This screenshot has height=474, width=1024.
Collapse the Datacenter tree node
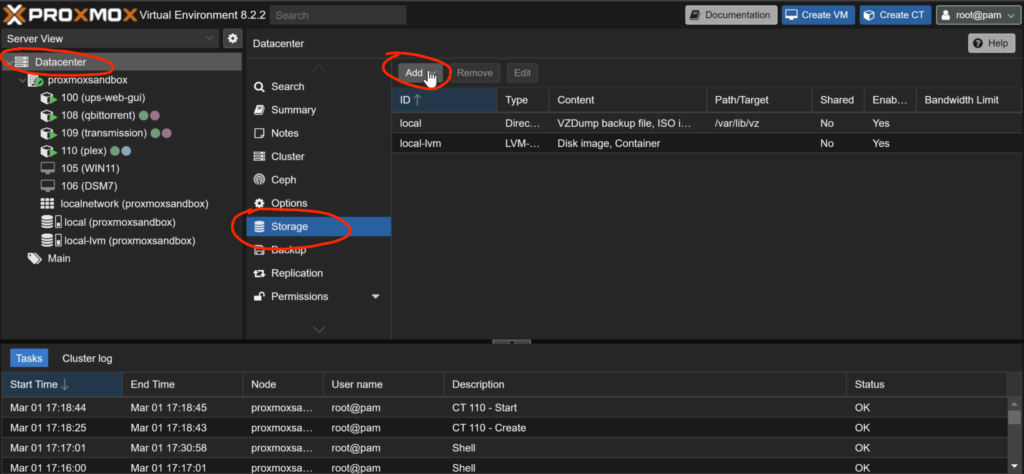[x=8, y=62]
